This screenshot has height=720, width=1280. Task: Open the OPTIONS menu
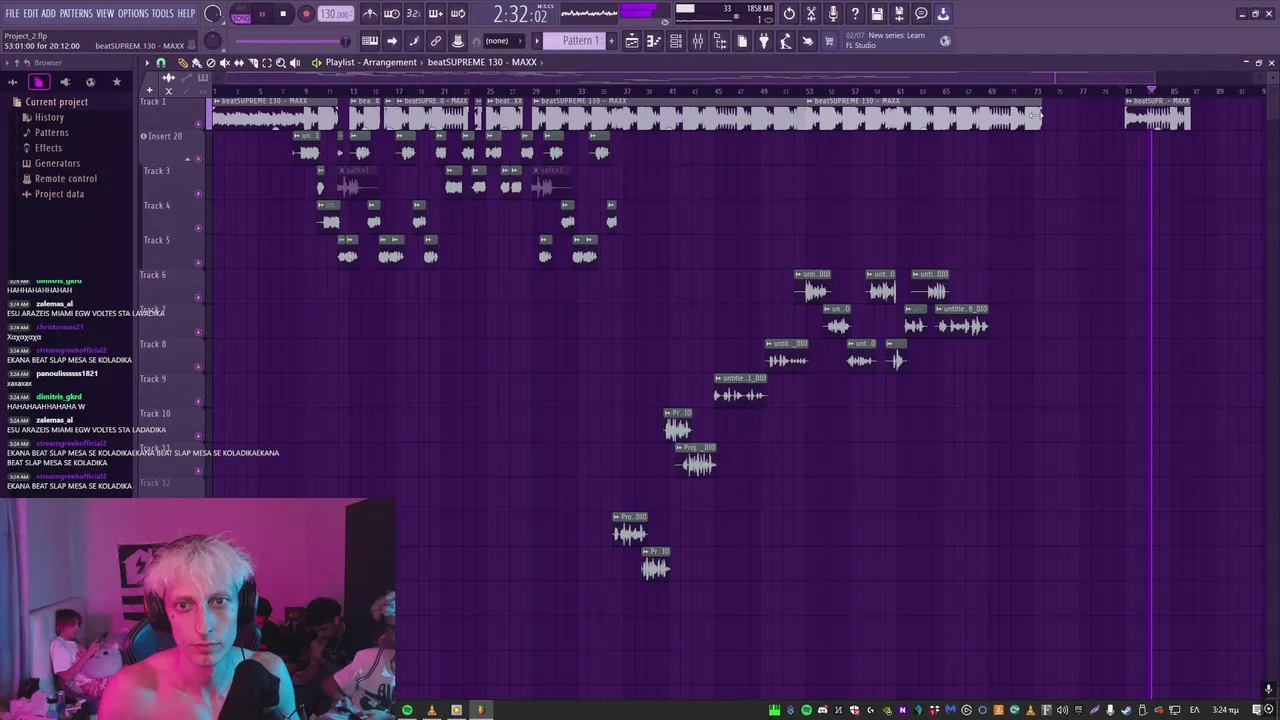tap(133, 13)
